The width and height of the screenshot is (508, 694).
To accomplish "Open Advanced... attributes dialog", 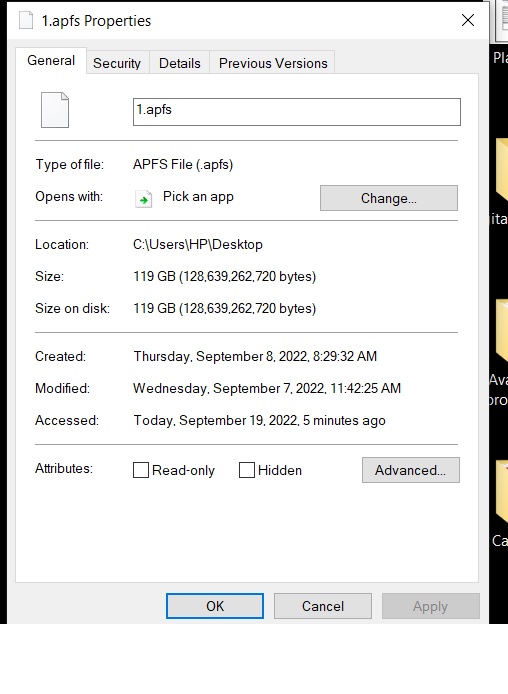I will coord(411,470).
